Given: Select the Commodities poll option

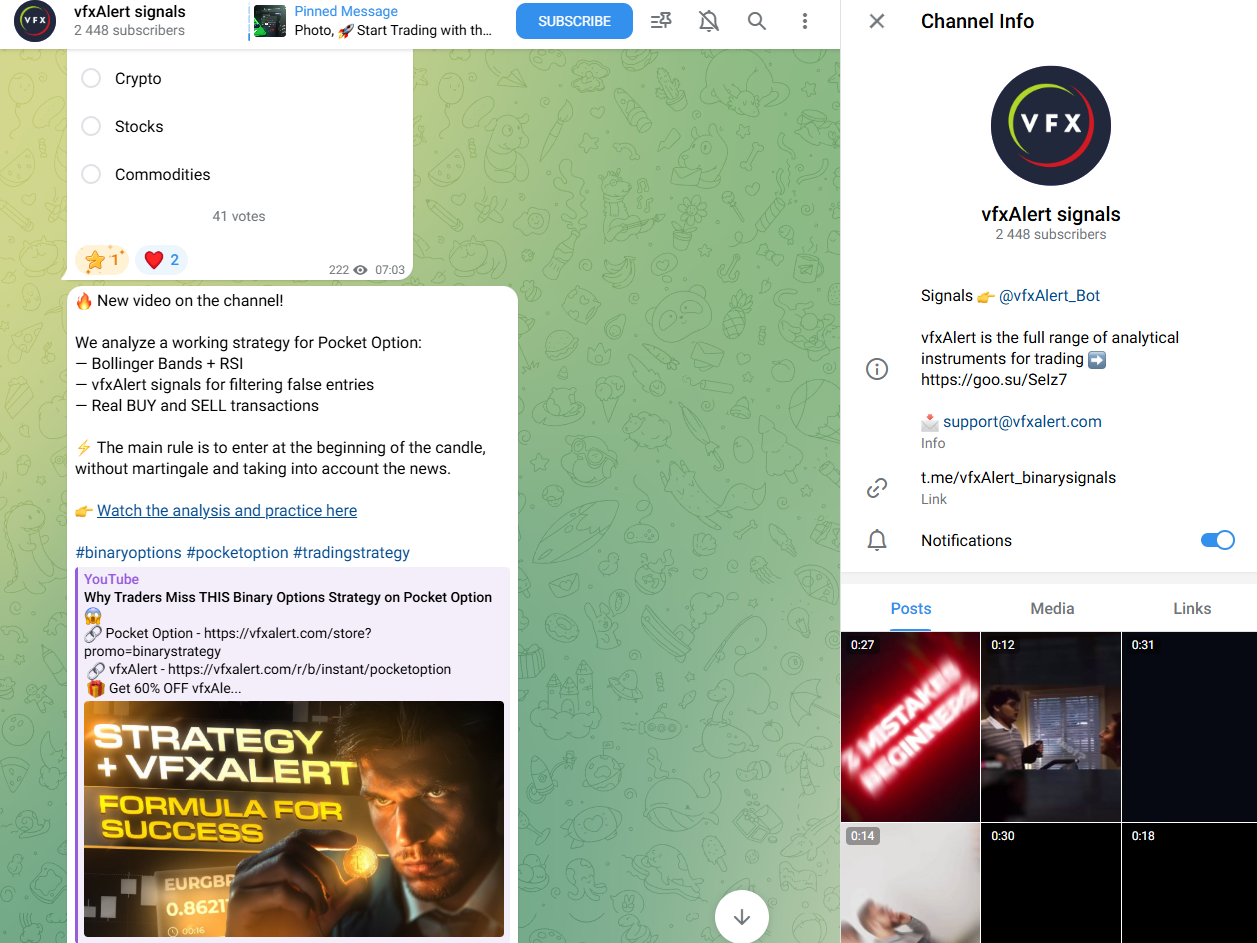Looking at the screenshot, I should click(x=91, y=174).
